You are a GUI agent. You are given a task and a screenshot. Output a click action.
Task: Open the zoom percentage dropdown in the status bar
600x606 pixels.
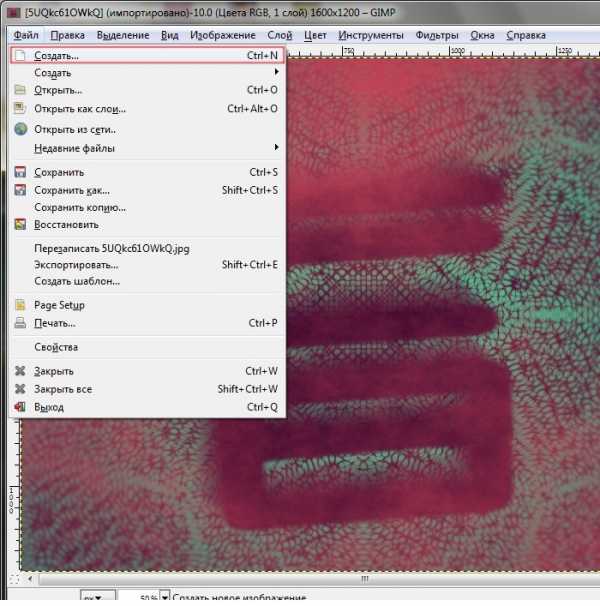[165, 597]
